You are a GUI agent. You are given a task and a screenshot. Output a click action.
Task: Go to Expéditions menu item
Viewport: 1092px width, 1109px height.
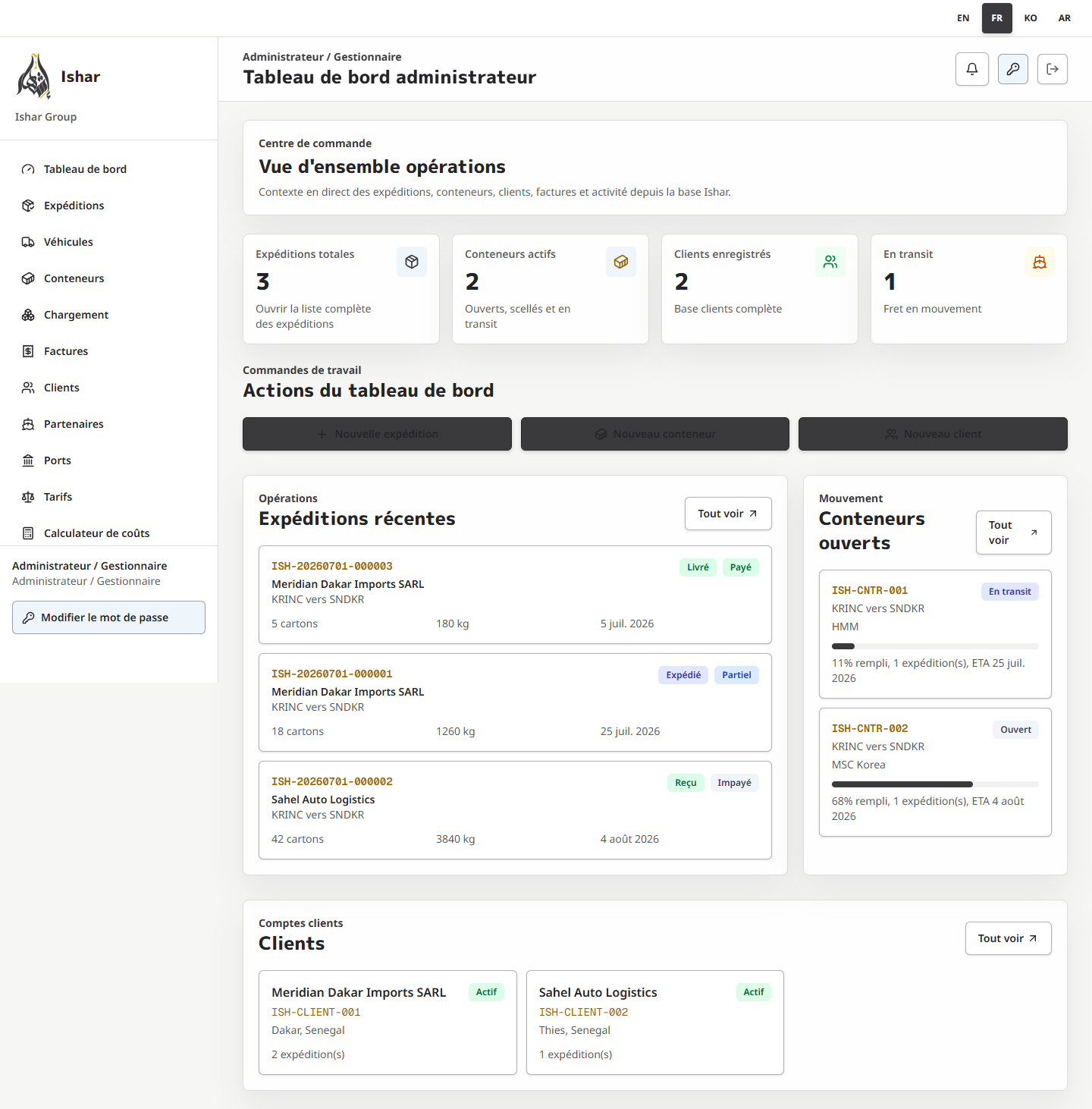108,206
